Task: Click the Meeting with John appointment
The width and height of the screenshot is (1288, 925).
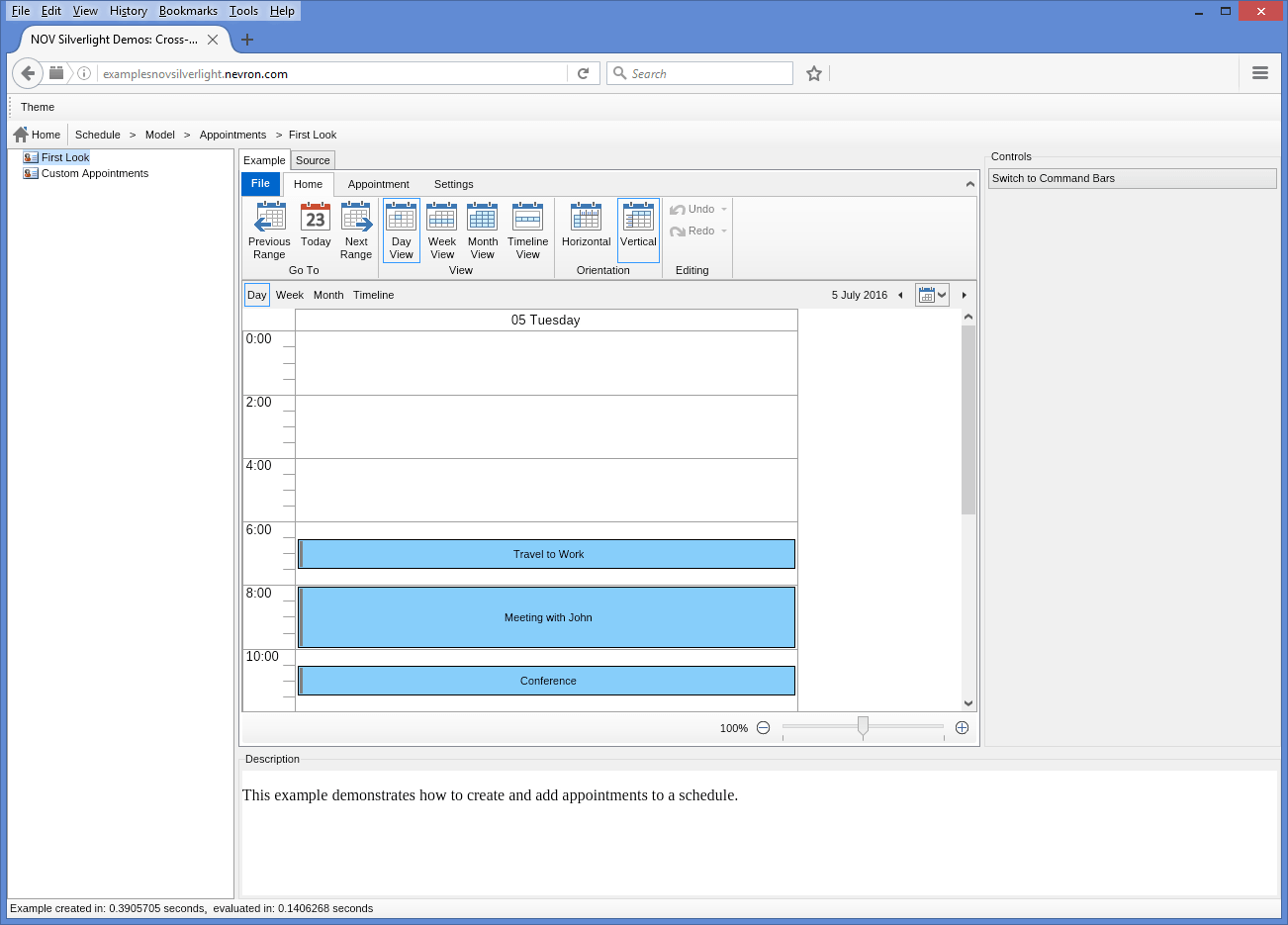Action: coord(546,617)
